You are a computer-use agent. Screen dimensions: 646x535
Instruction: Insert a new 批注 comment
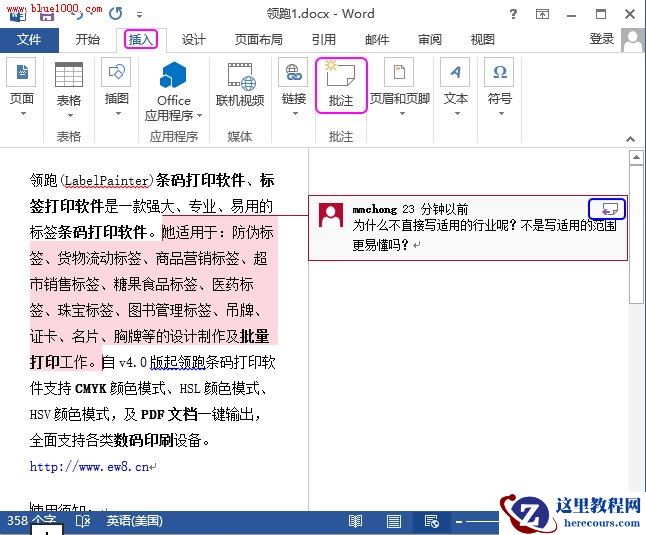(x=341, y=85)
